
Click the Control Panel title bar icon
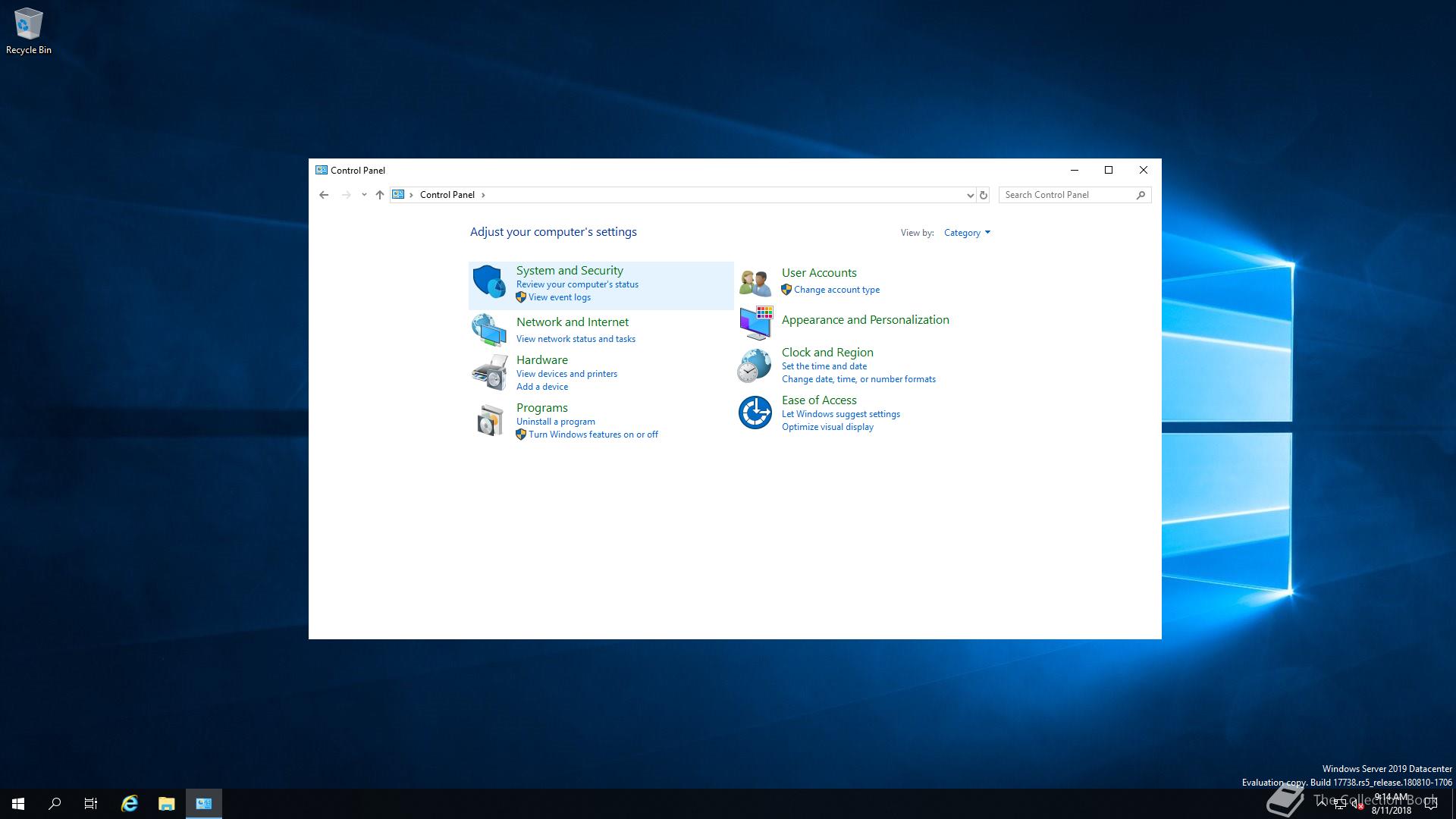tap(322, 170)
